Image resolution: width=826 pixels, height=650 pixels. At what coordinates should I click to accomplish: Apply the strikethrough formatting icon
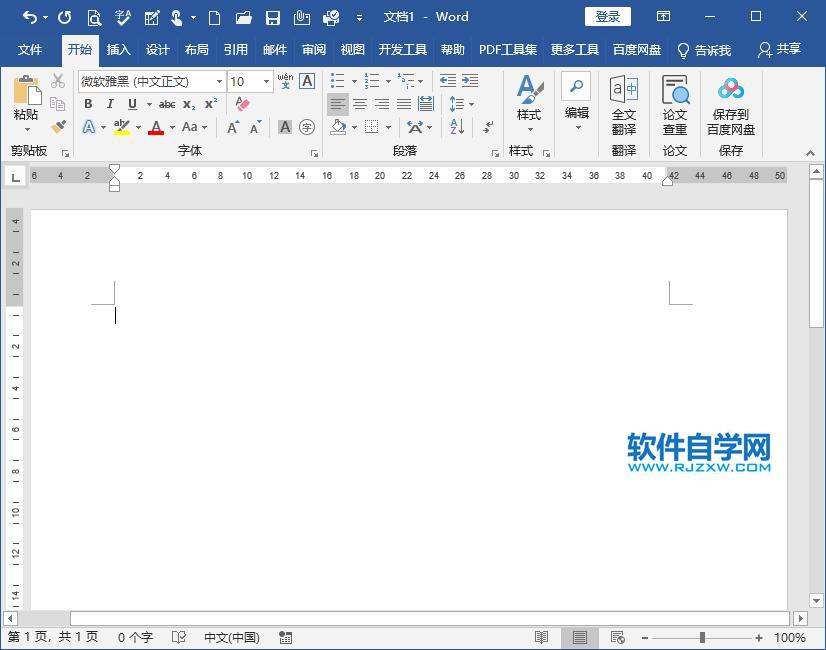click(x=167, y=104)
